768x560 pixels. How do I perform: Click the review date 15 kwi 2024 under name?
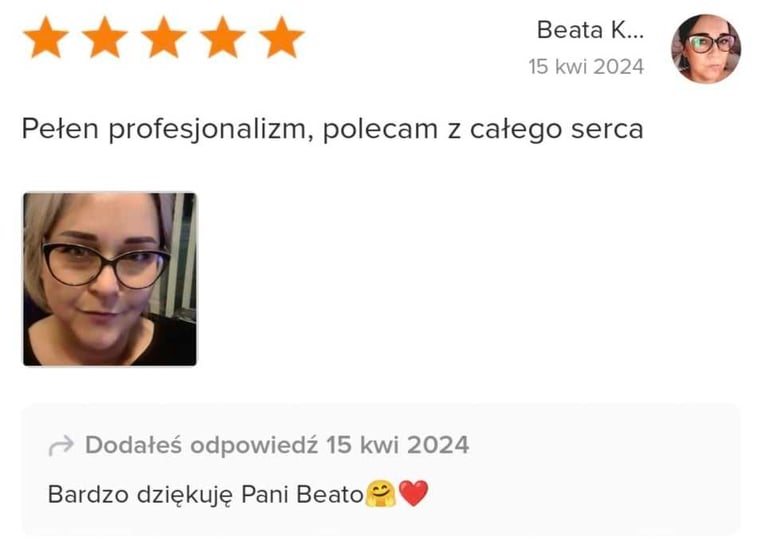(586, 67)
